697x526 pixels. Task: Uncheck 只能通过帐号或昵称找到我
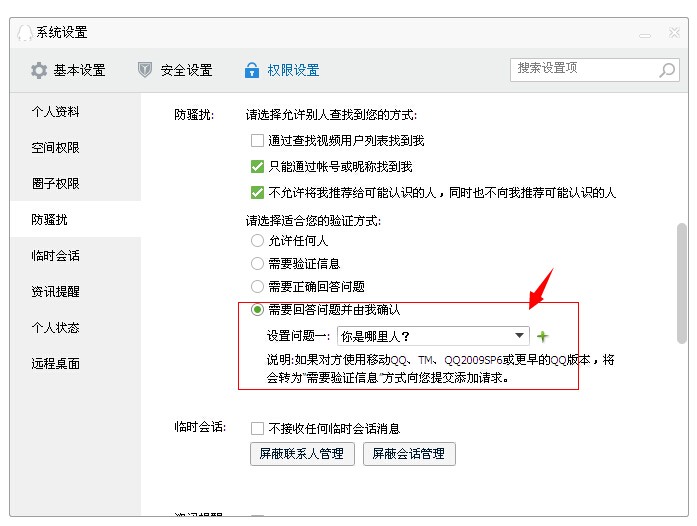[257, 167]
